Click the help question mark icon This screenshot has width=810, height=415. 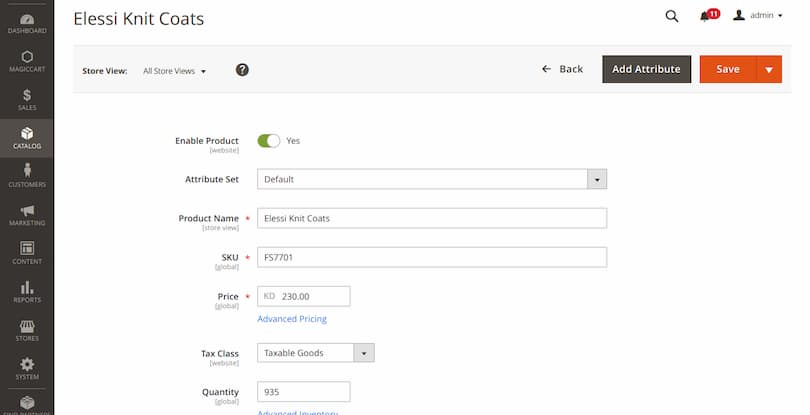(242, 70)
